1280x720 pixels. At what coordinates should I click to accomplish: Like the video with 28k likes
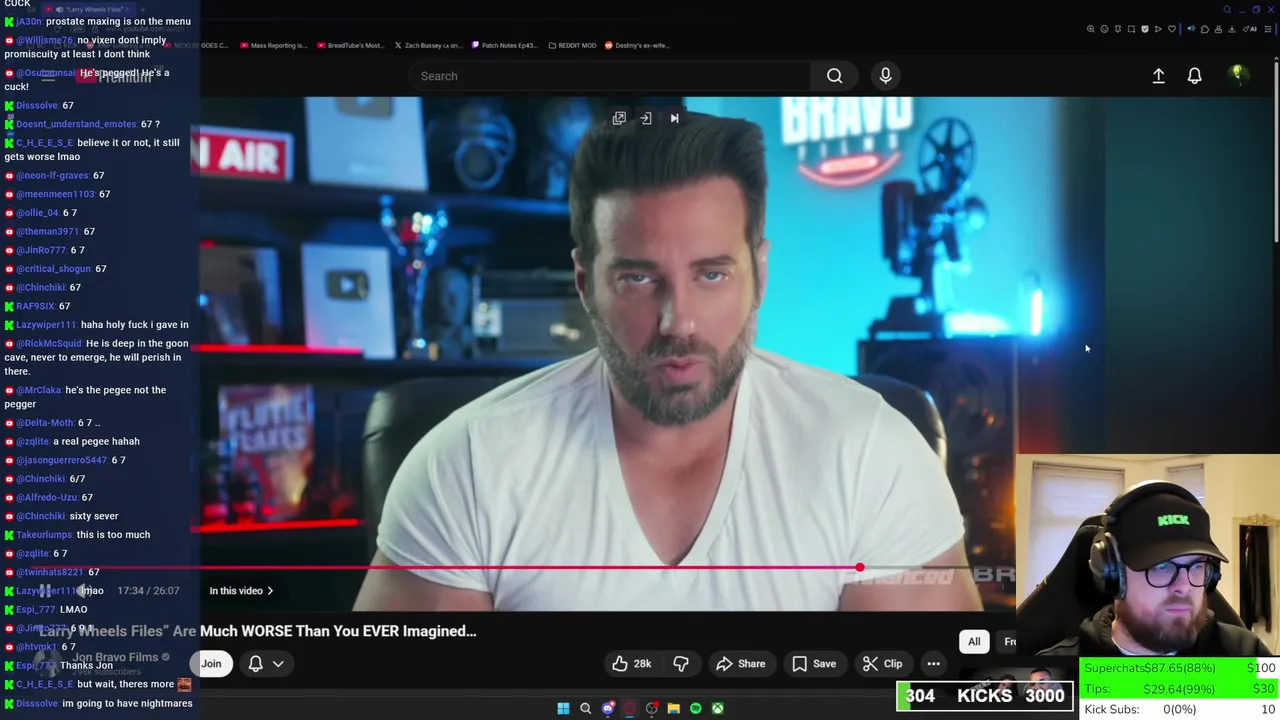[x=631, y=664]
